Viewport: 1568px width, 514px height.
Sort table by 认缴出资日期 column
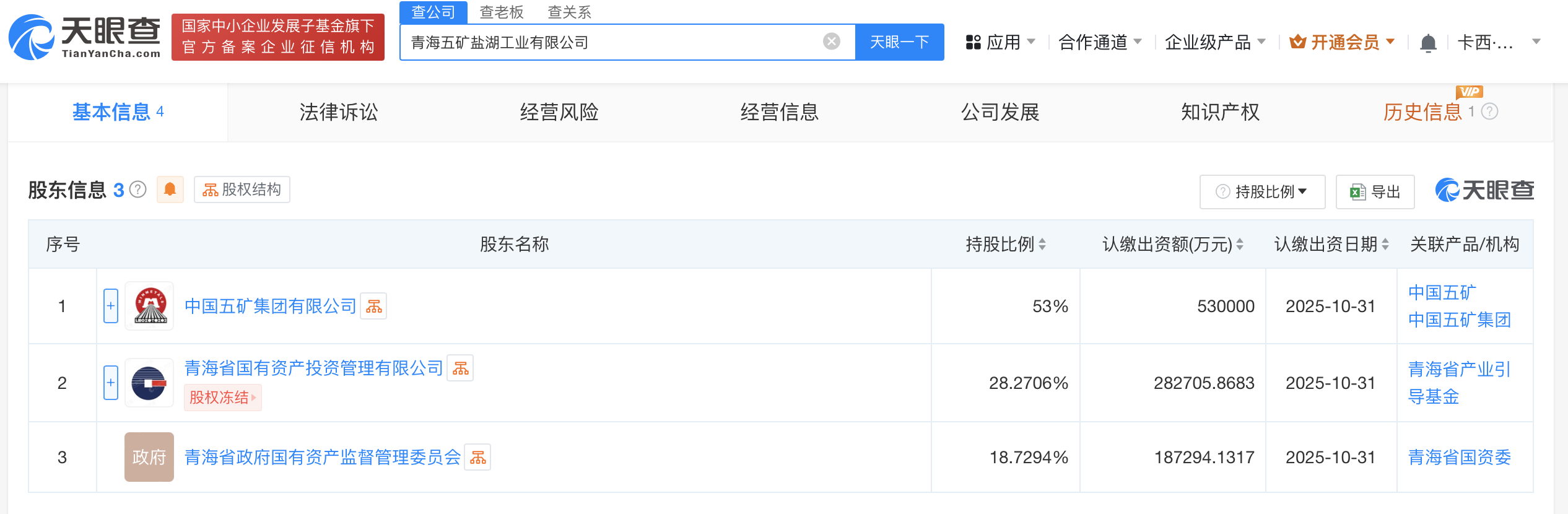tap(1385, 245)
